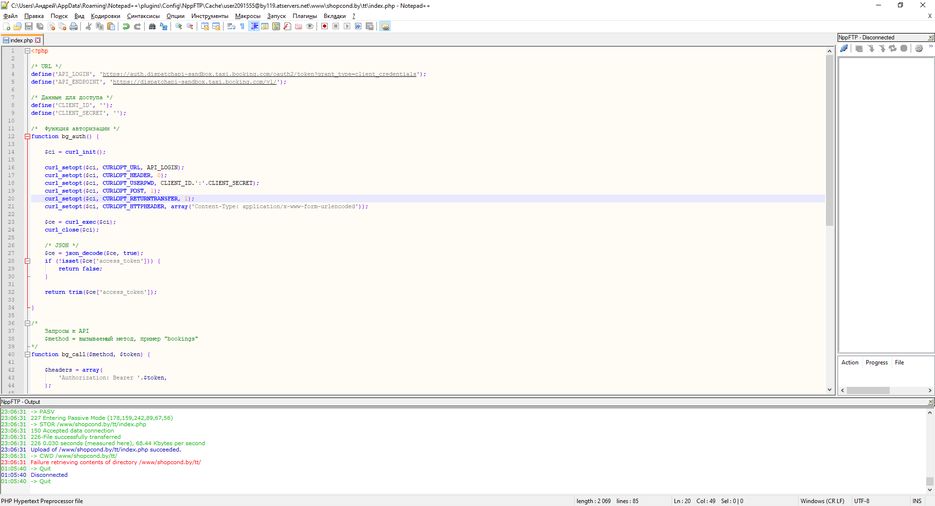Click the Save All toolbar icon
Viewport: 935px width, 506px height.
click(39, 26)
